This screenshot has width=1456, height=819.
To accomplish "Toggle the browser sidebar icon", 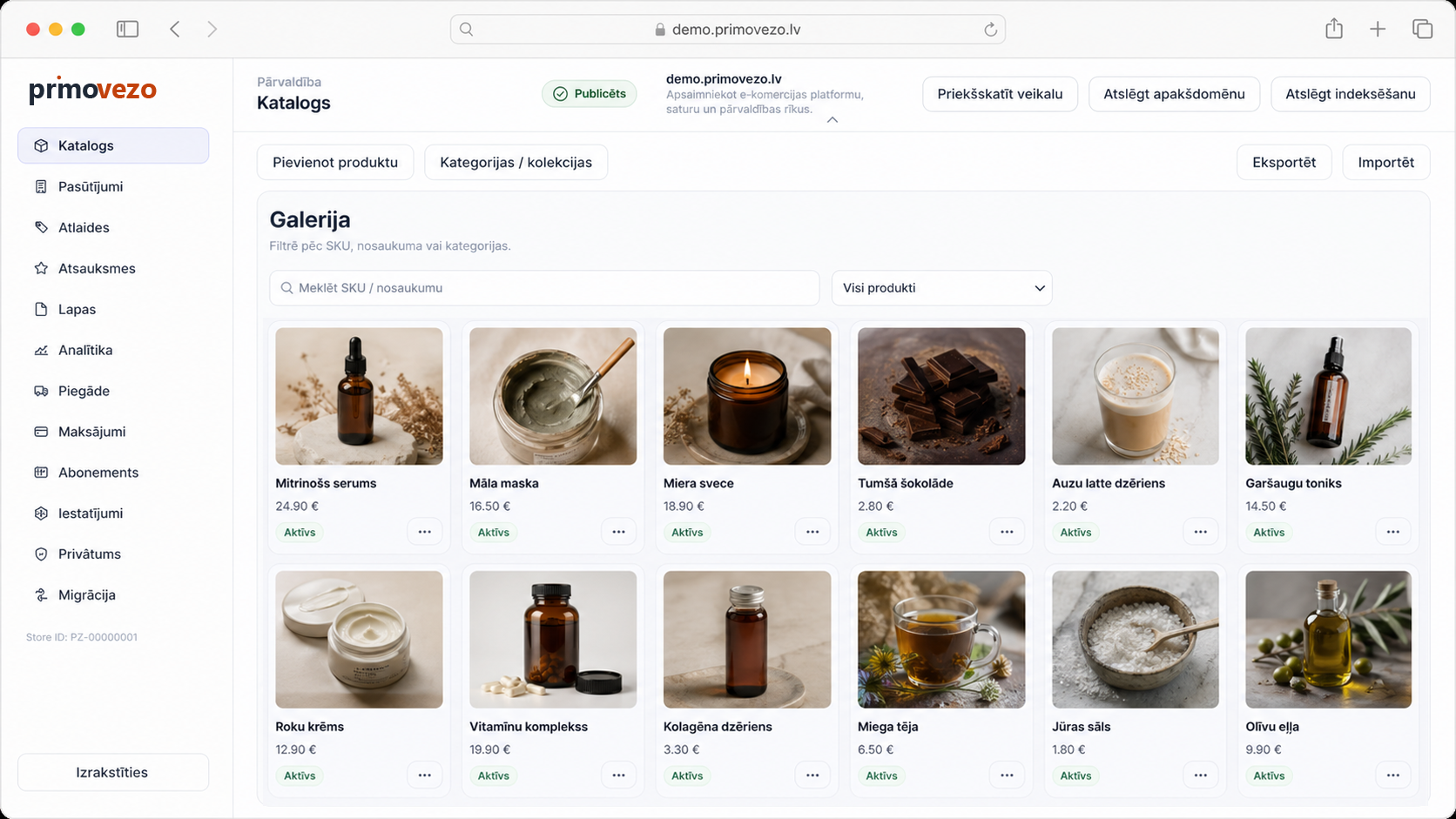I will click(x=127, y=30).
